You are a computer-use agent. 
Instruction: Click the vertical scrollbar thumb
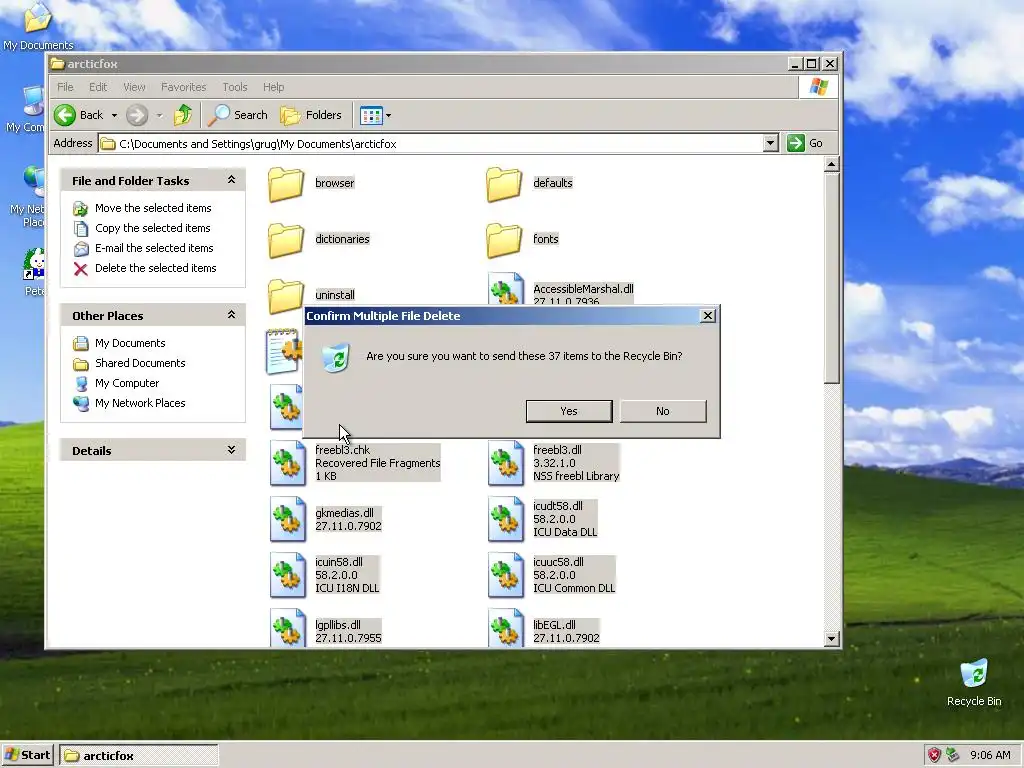coord(831,278)
